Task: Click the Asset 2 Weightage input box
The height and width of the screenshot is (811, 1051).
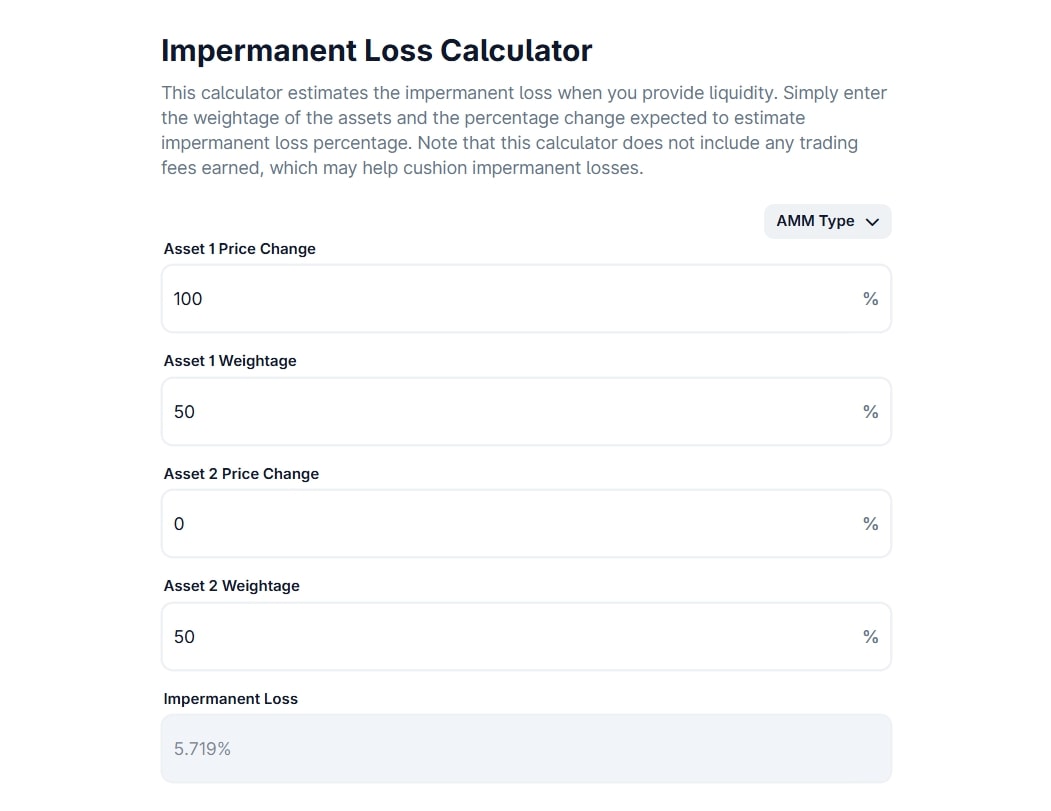Action: tap(500, 636)
